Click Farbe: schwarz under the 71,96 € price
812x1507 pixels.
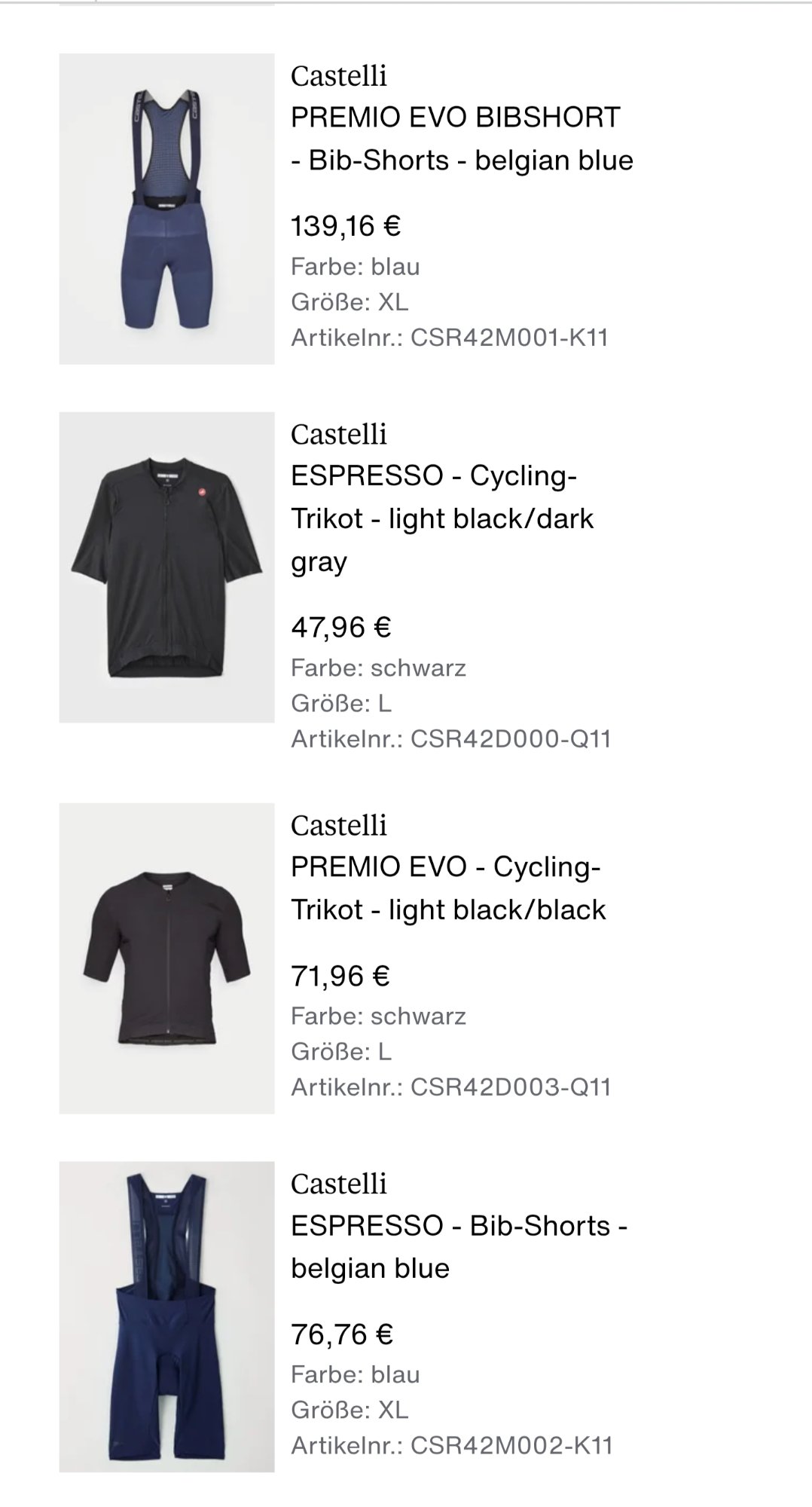tap(378, 1016)
